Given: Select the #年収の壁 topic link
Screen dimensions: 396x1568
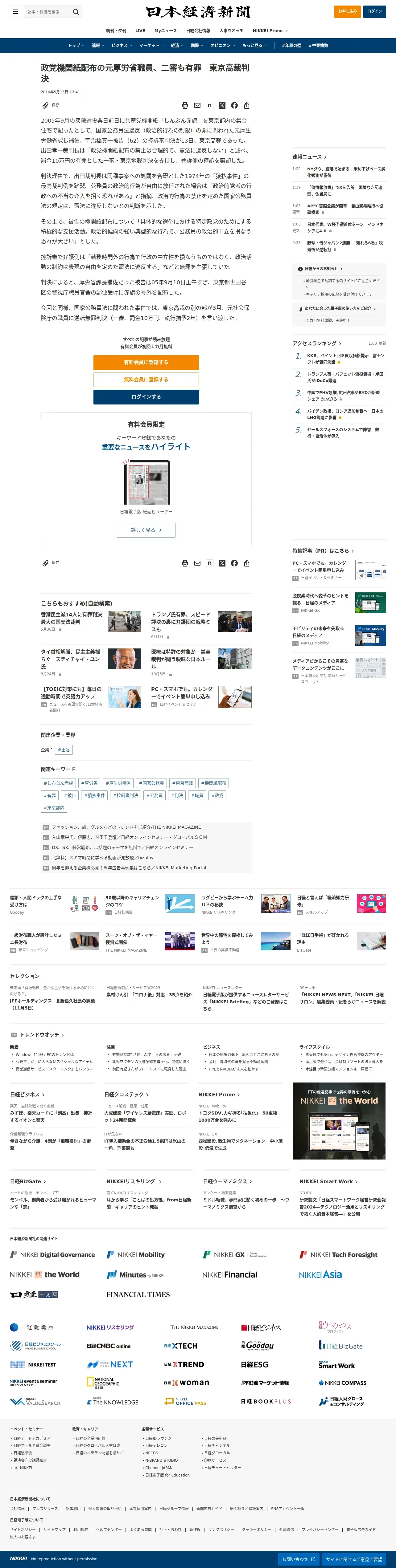Looking at the screenshot, I should tap(291, 46).
